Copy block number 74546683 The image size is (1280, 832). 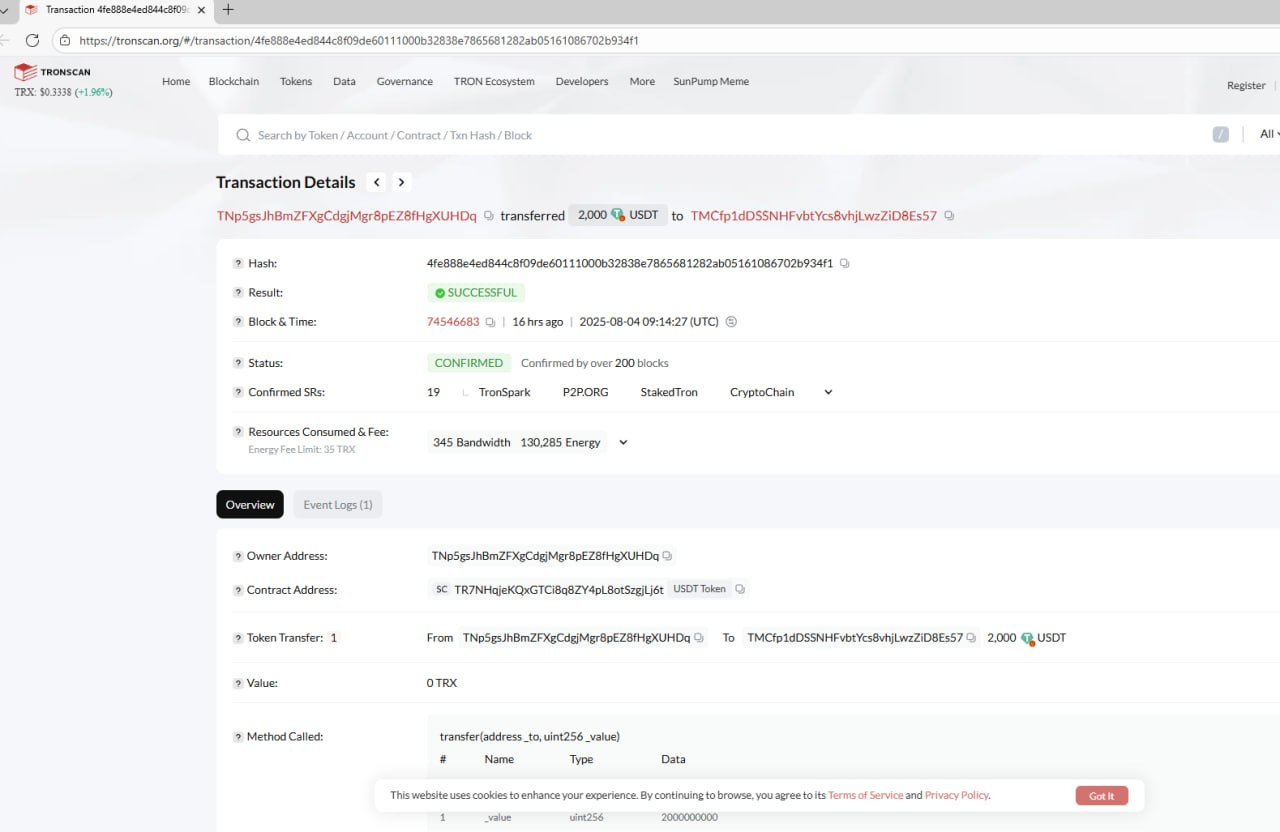pos(490,322)
